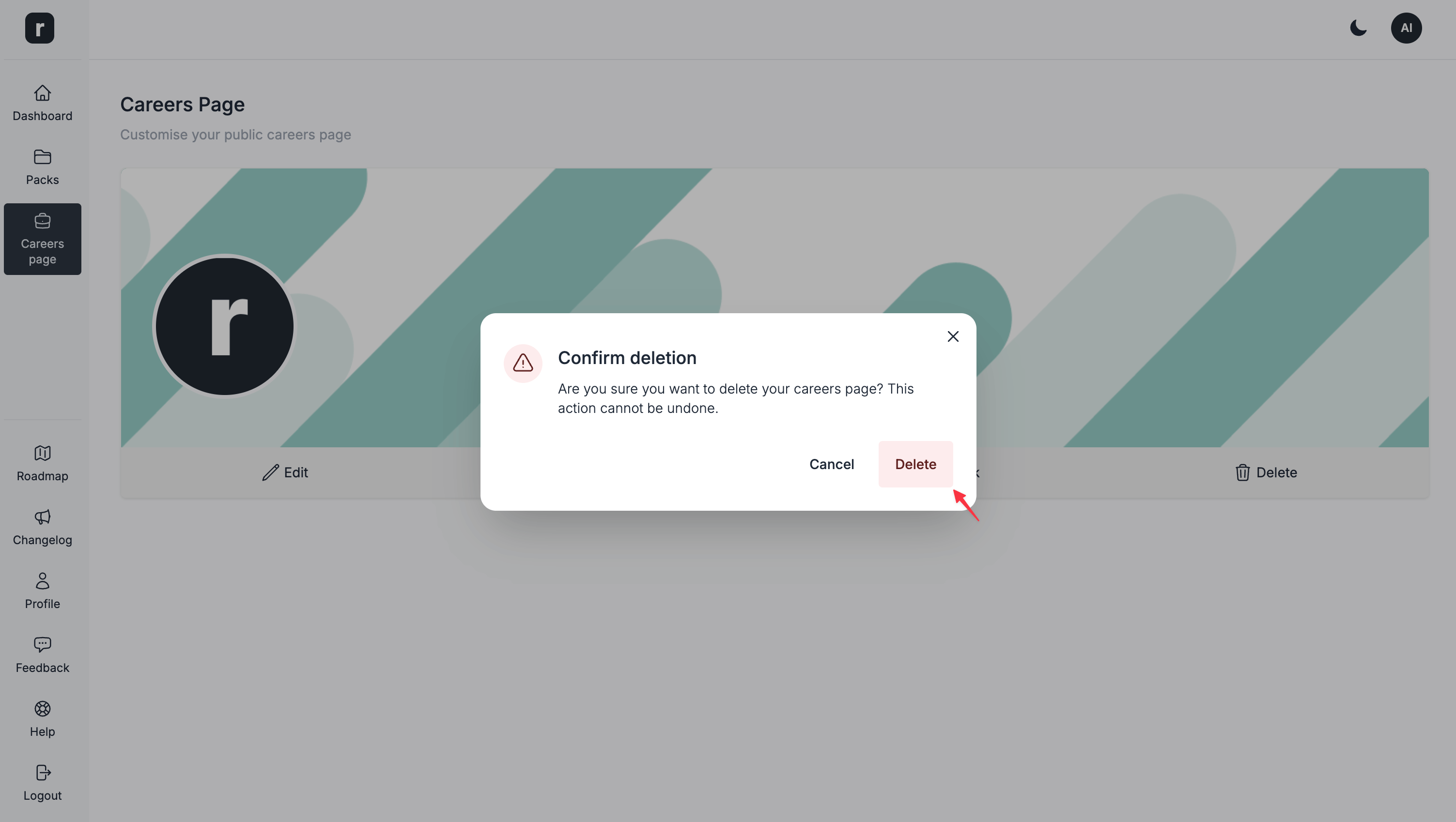Viewport: 1456px width, 822px height.
Task: Click the circular r profile logo thumbnail
Action: click(224, 326)
